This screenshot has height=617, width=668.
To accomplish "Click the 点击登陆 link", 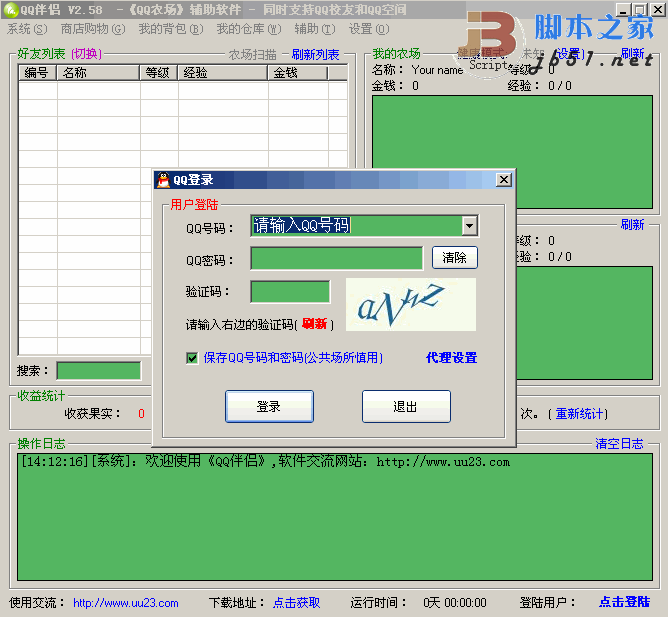I will point(625,602).
